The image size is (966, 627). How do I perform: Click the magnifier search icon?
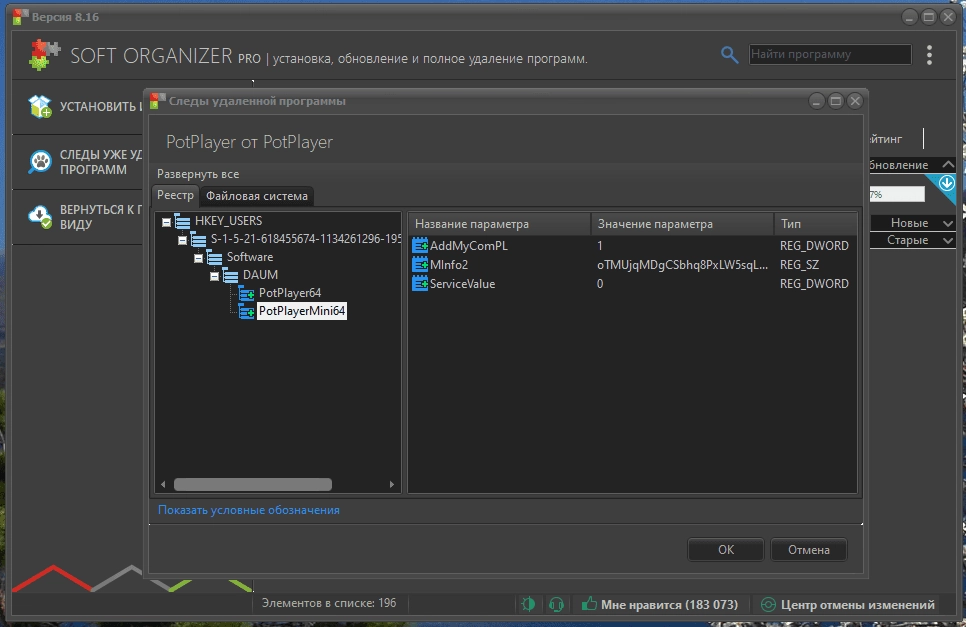click(x=729, y=55)
